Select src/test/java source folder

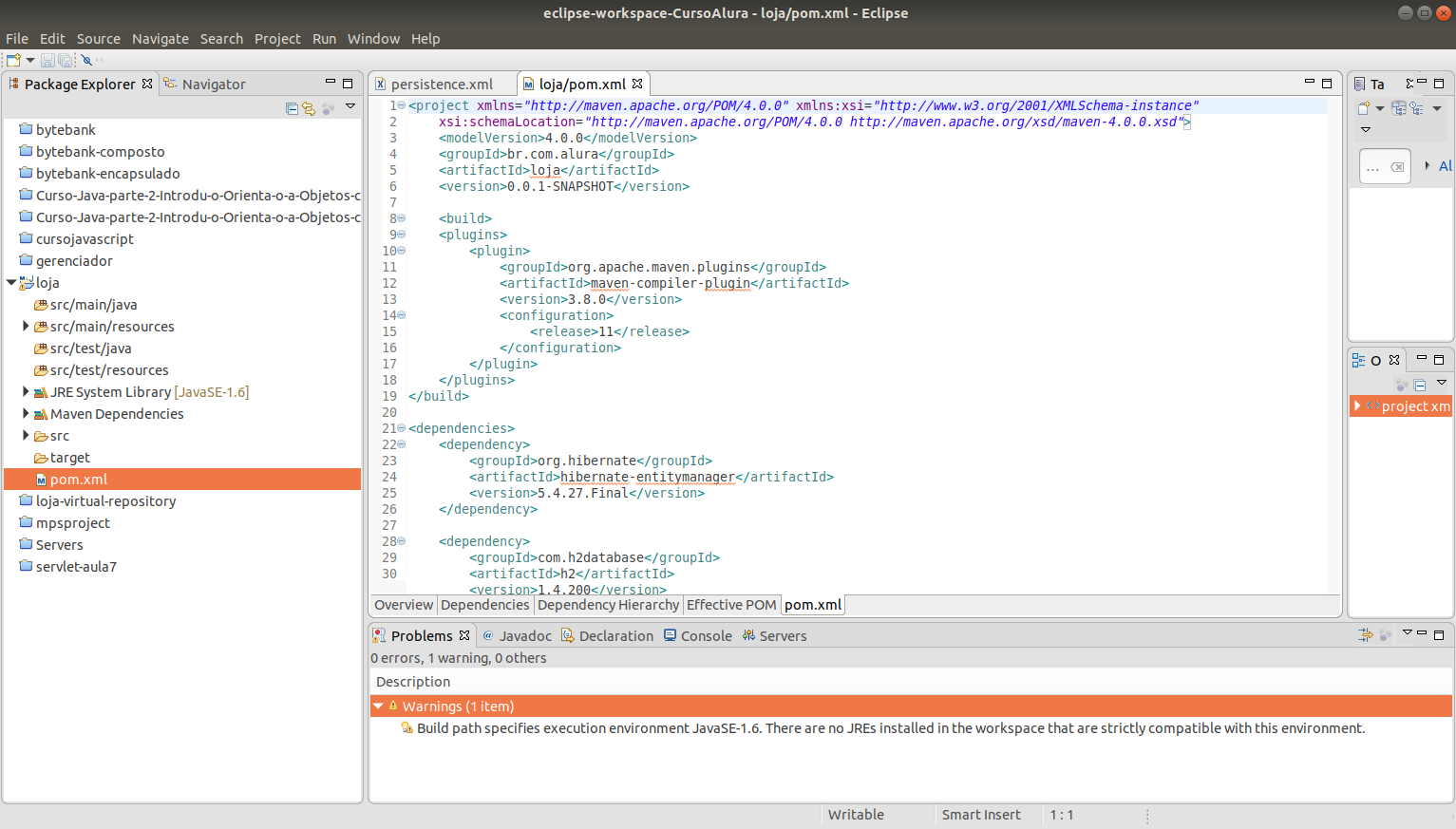point(83,348)
